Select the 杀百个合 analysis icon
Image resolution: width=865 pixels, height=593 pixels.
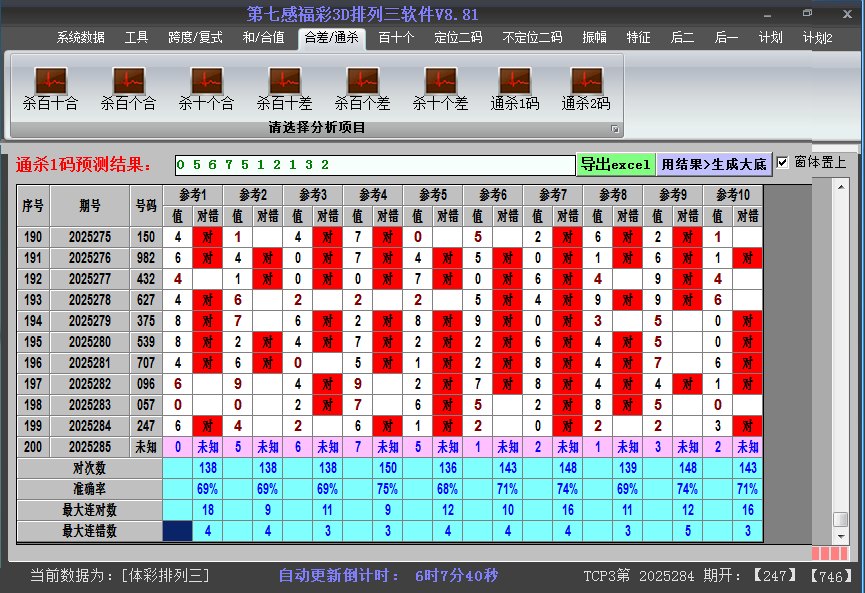[x=128, y=81]
